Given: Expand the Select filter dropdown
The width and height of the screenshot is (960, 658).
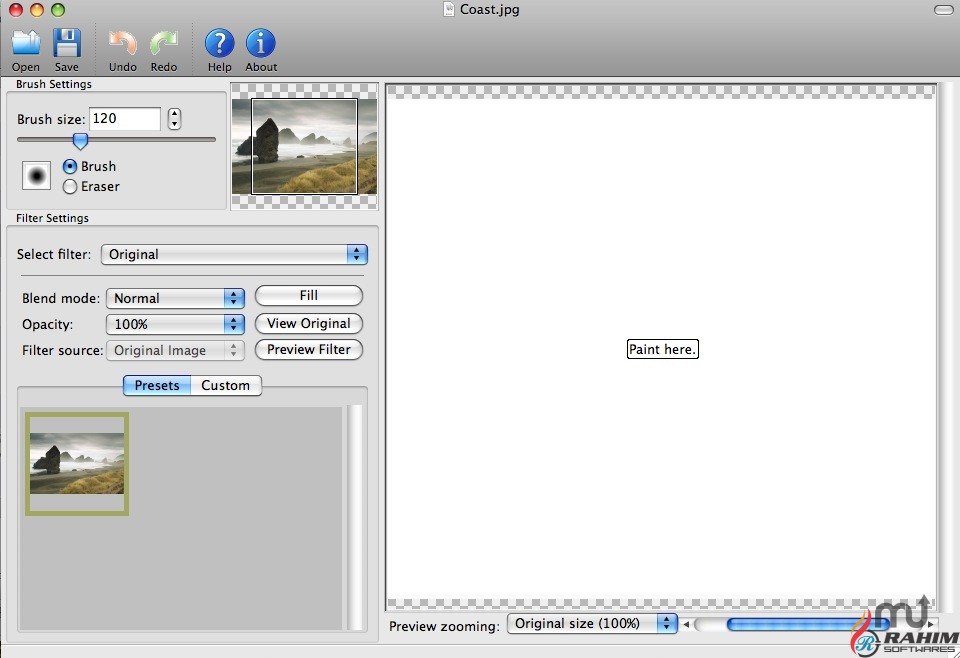Looking at the screenshot, I should 234,254.
